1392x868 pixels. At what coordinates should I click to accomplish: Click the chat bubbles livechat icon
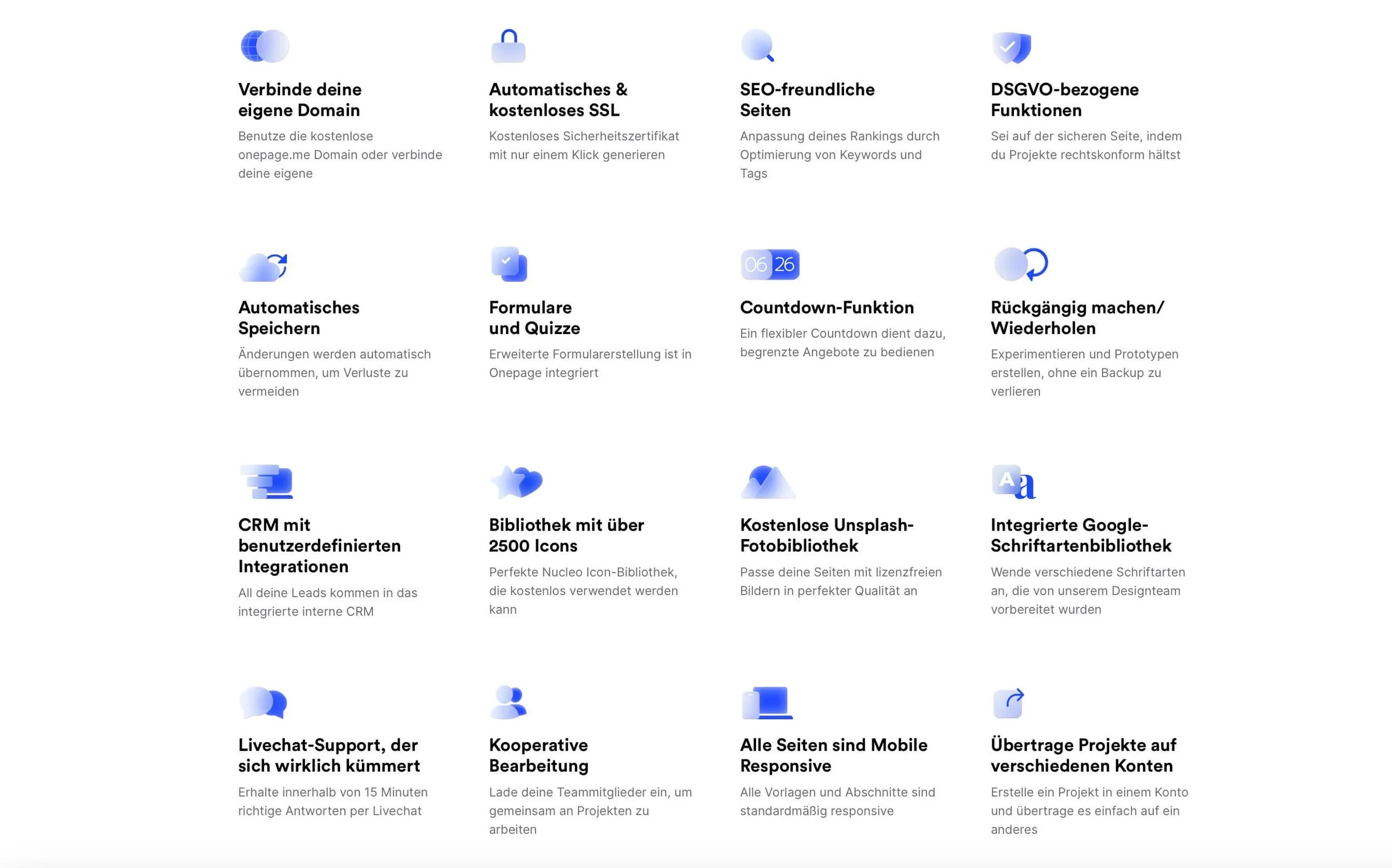click(263, 702)
